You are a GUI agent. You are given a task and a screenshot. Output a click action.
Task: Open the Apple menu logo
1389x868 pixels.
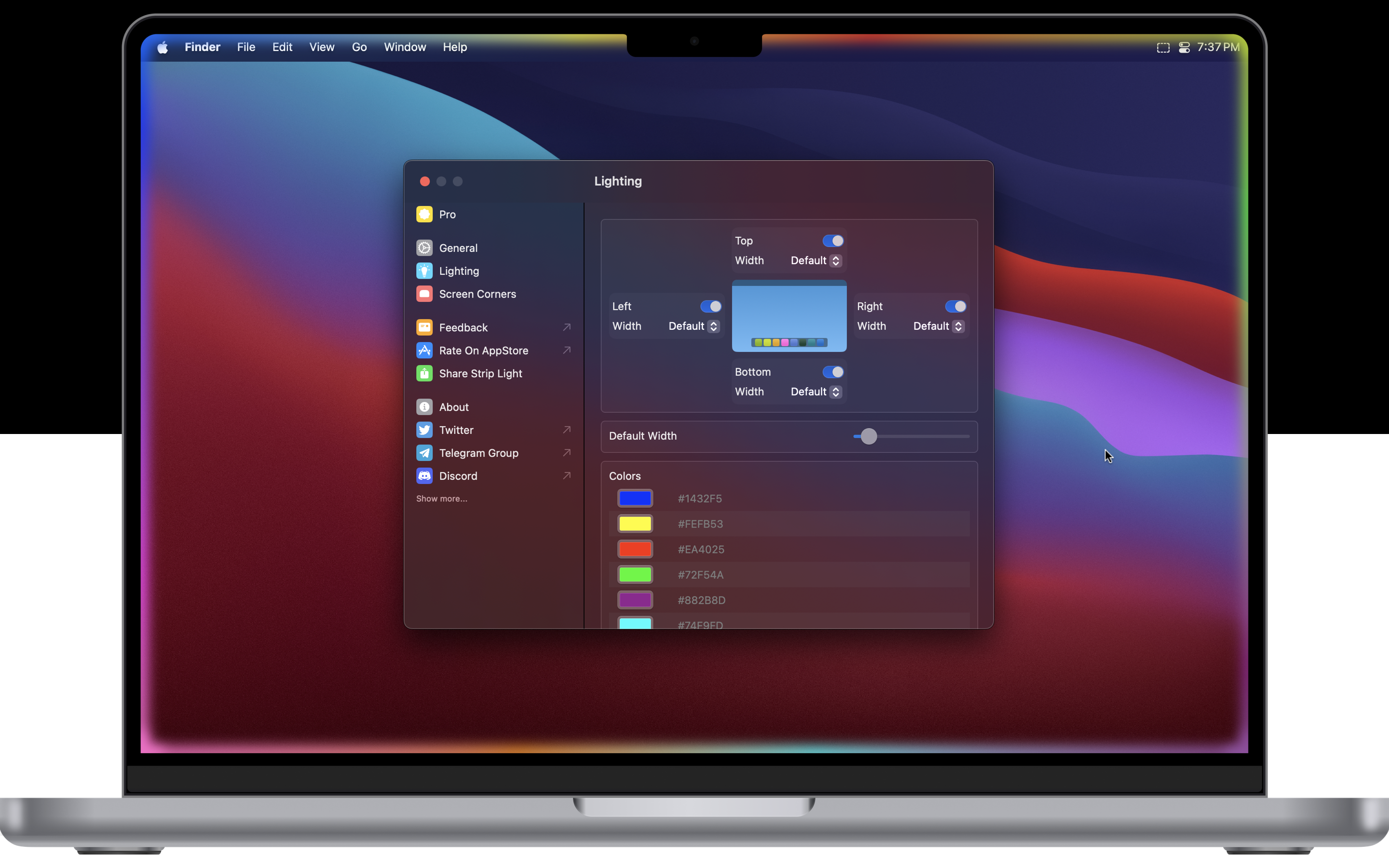163,47
